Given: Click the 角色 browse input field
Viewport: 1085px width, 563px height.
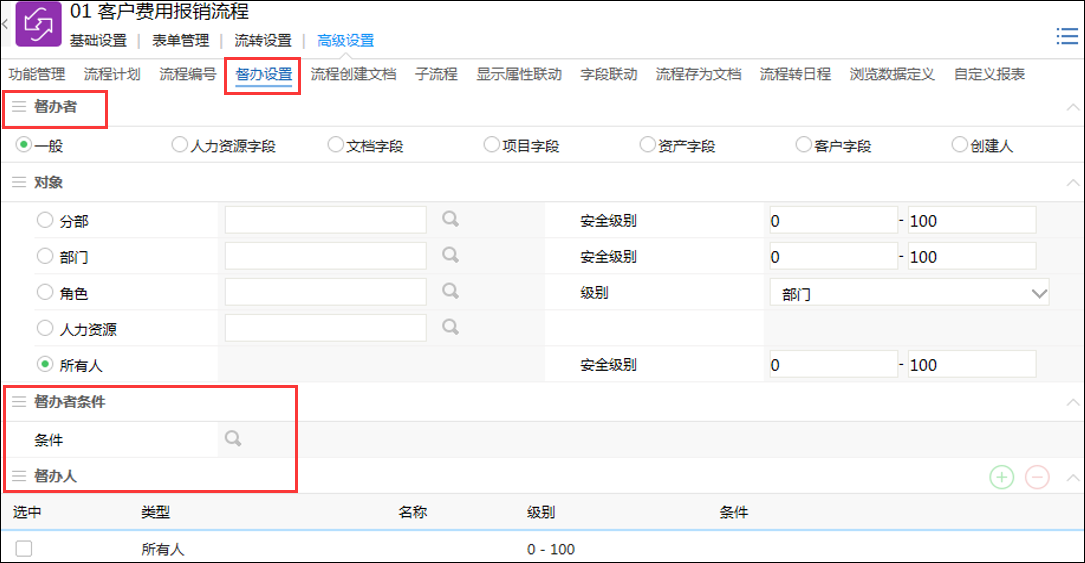Looking at the screenshot, I should [x=325, y=292].
